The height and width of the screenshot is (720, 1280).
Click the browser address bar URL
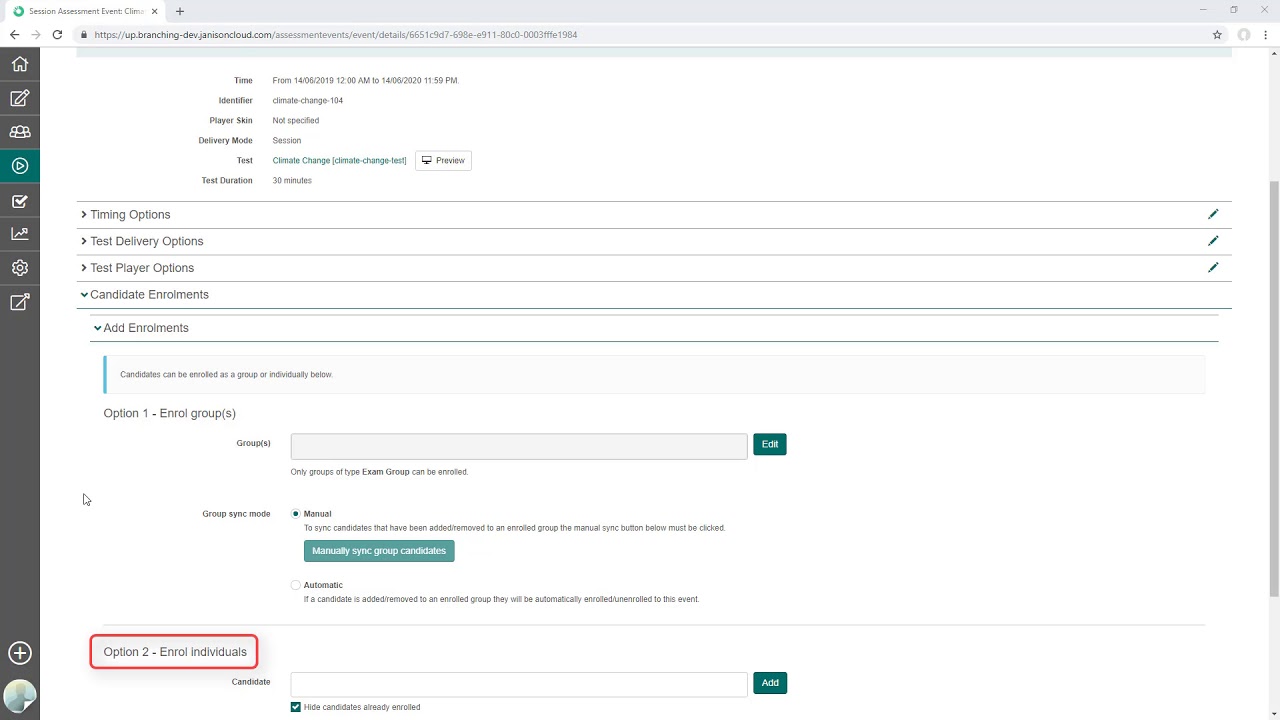[x=335, y=34]
